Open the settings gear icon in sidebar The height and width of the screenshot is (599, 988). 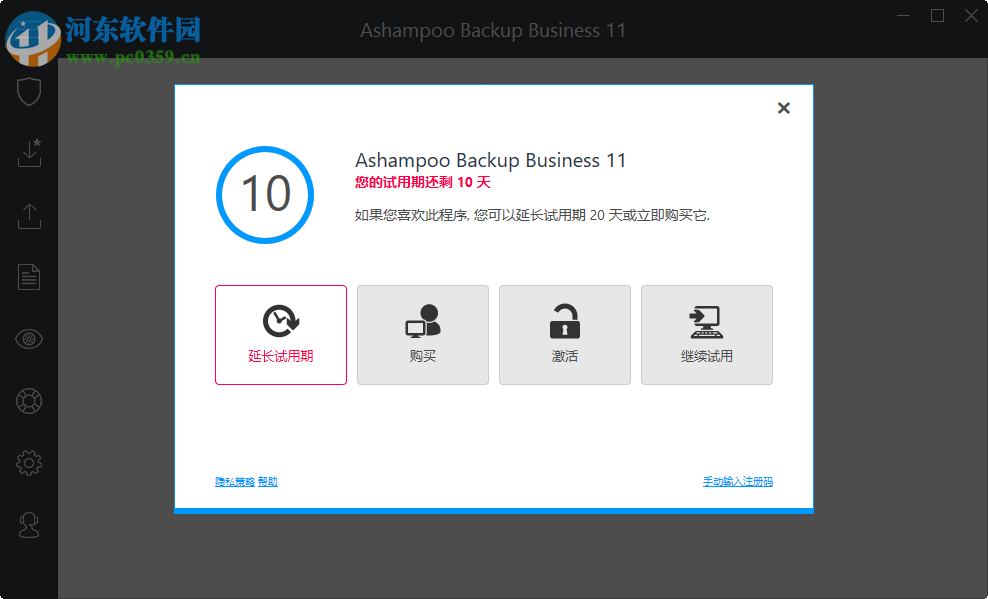click(29, 462)
